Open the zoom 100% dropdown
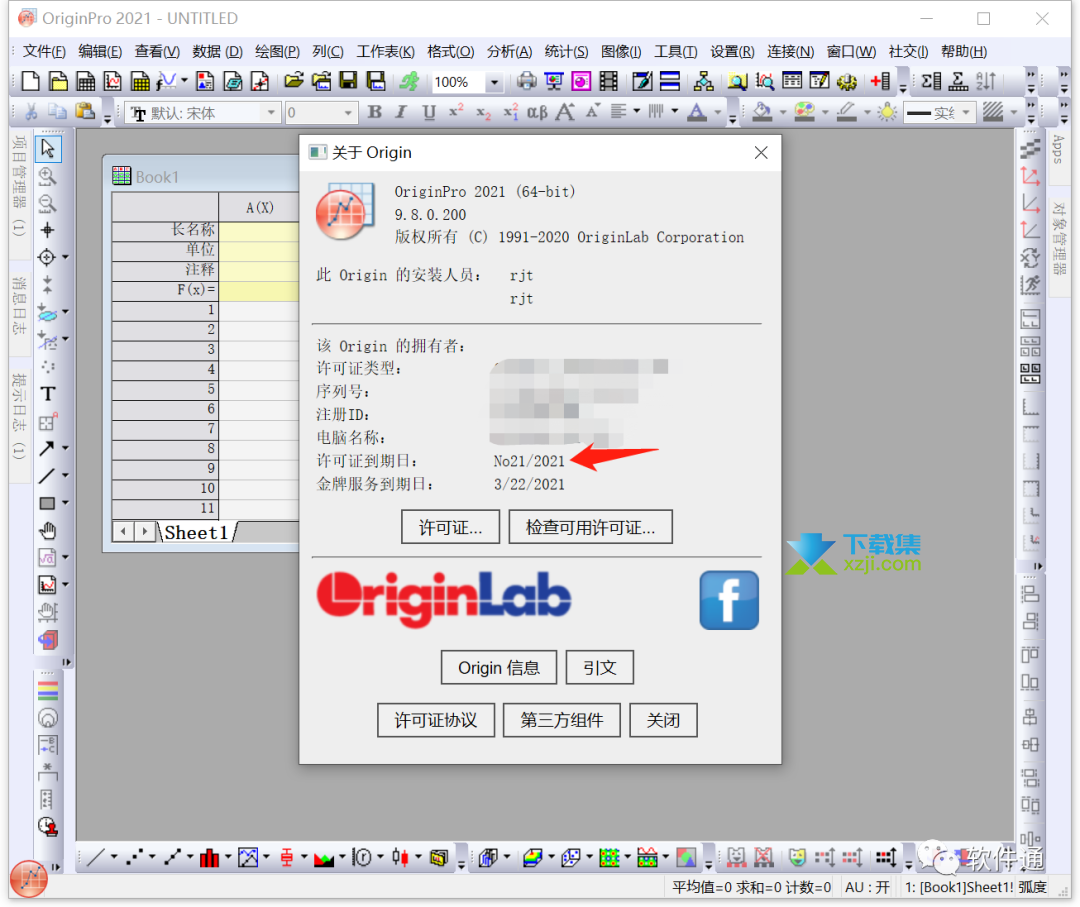 (x=494, y=82)
